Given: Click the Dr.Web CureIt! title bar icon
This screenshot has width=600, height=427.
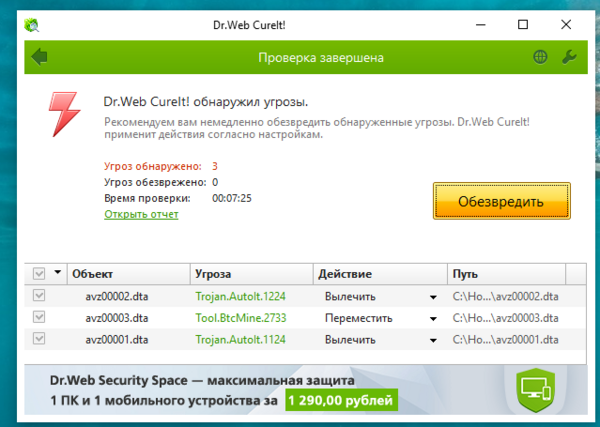Looking at the screenshot, I should click(x=31, y=25).
